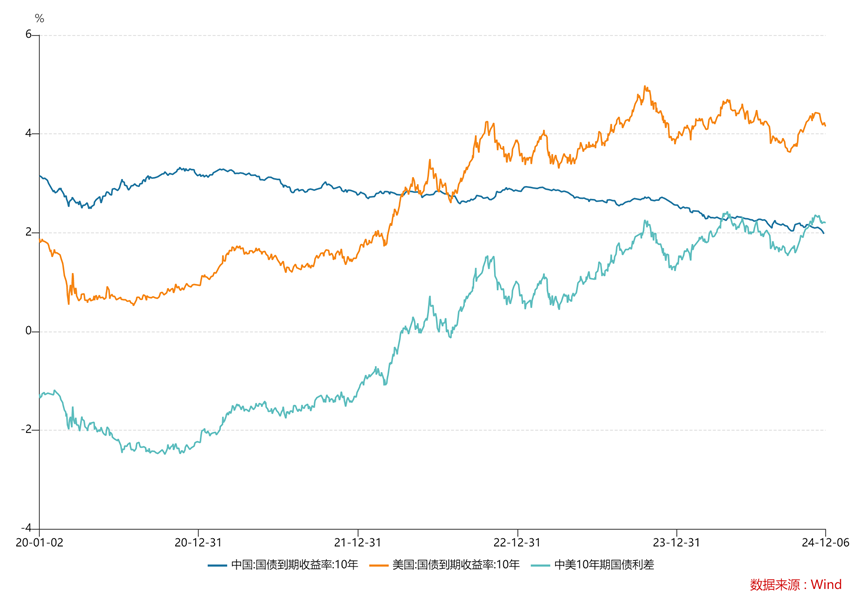The height and width of the screenshot is (603, 865).
Task: Select the 20-01-02 date on the x-axis
Action: [x=39, y=542]
